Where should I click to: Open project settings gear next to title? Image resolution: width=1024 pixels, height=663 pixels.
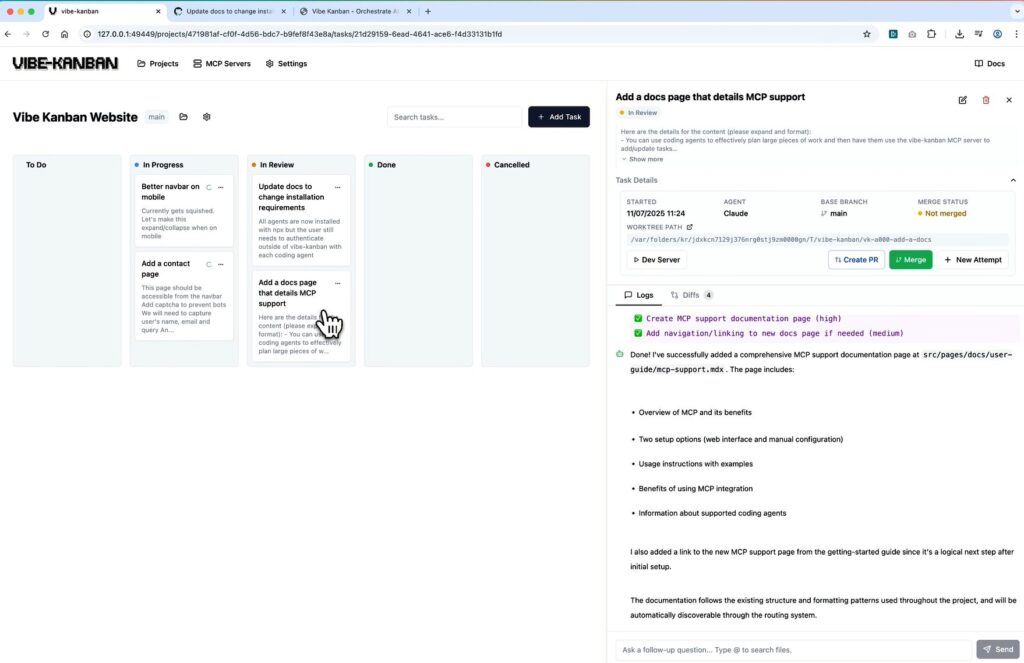pyautogui.click(x=206, y=117)
